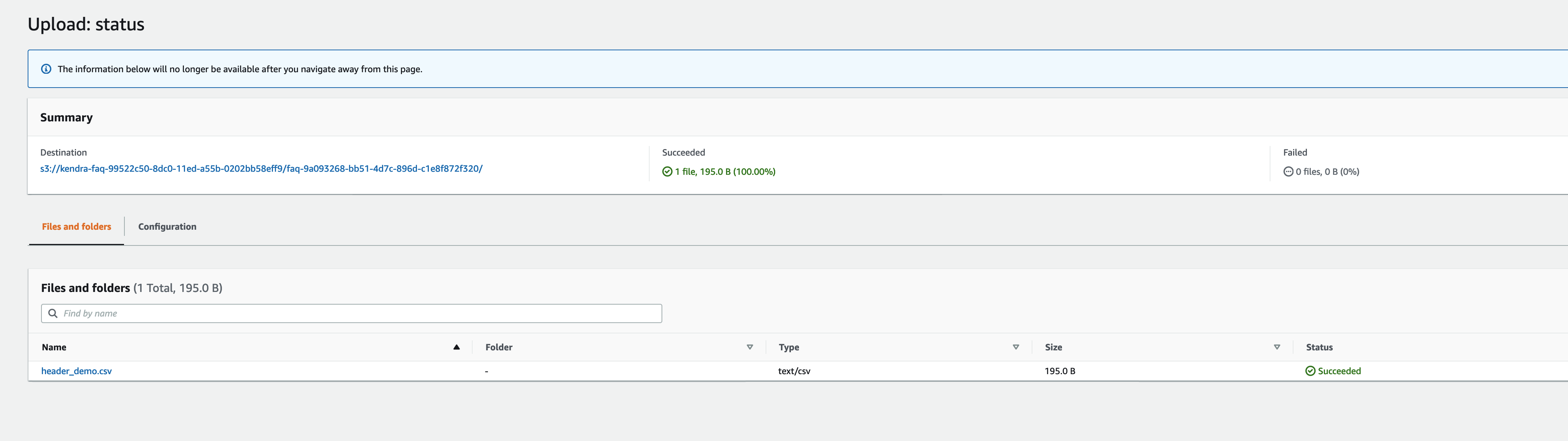Image resolution: width=1568 pixels, height=441 pixels.
Task: Switch to the Configuration tab
Action: point(167,227)
